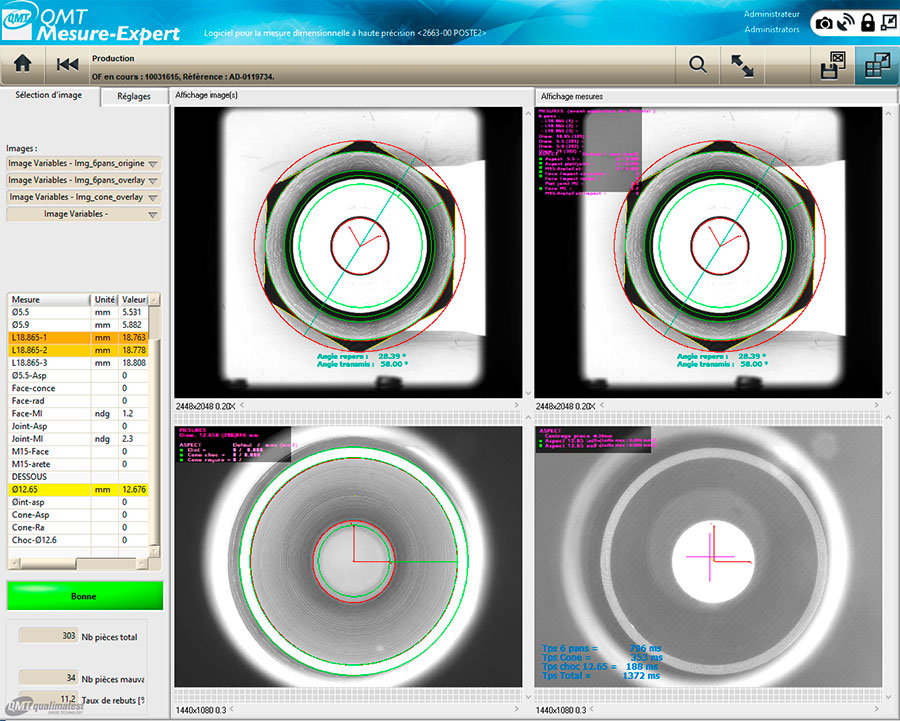The image size is (900, 721).
Task: Toggle the multi-image grid layout icon
Action: click(x=877, y=65)
